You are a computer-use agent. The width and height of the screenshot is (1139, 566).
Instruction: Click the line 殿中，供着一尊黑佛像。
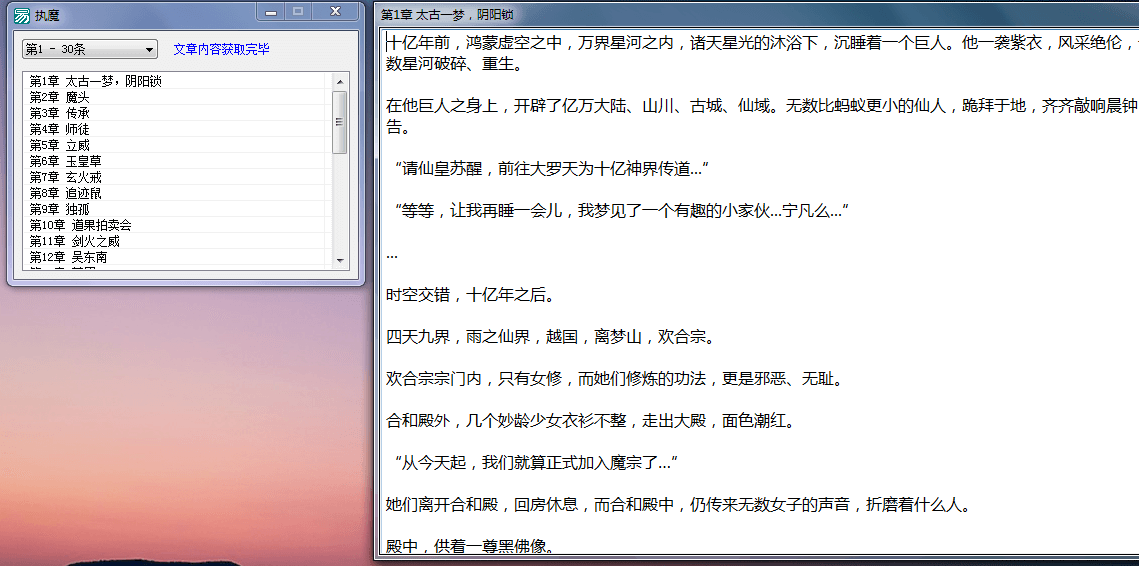pos(471,548)
